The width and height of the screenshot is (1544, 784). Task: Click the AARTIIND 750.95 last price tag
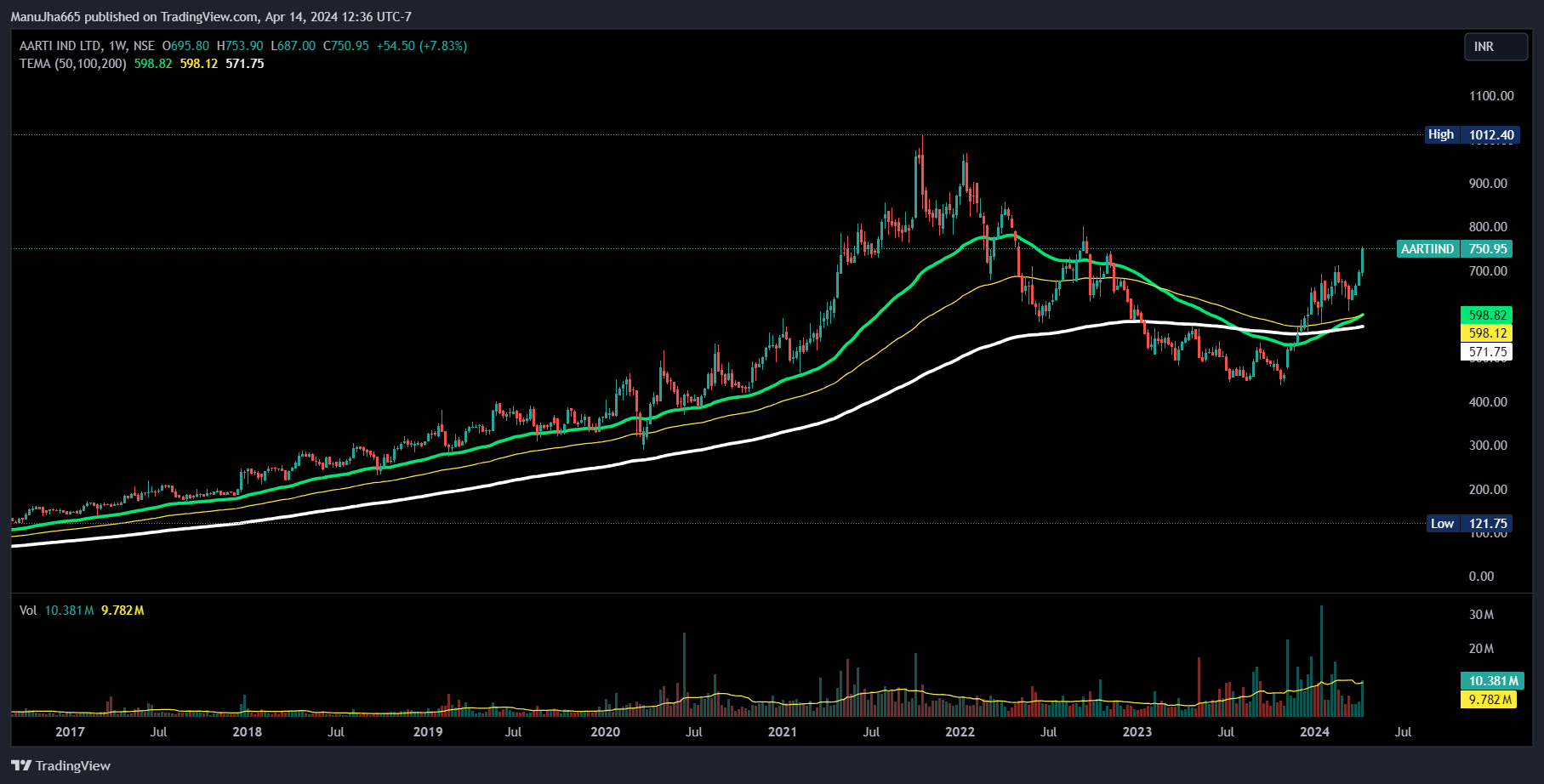point(1455,249)
